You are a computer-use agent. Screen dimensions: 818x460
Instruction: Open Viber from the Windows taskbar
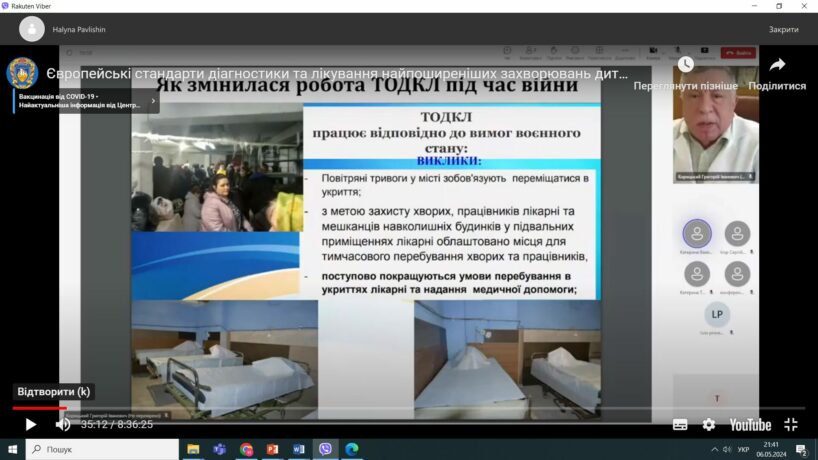[325, 449]
